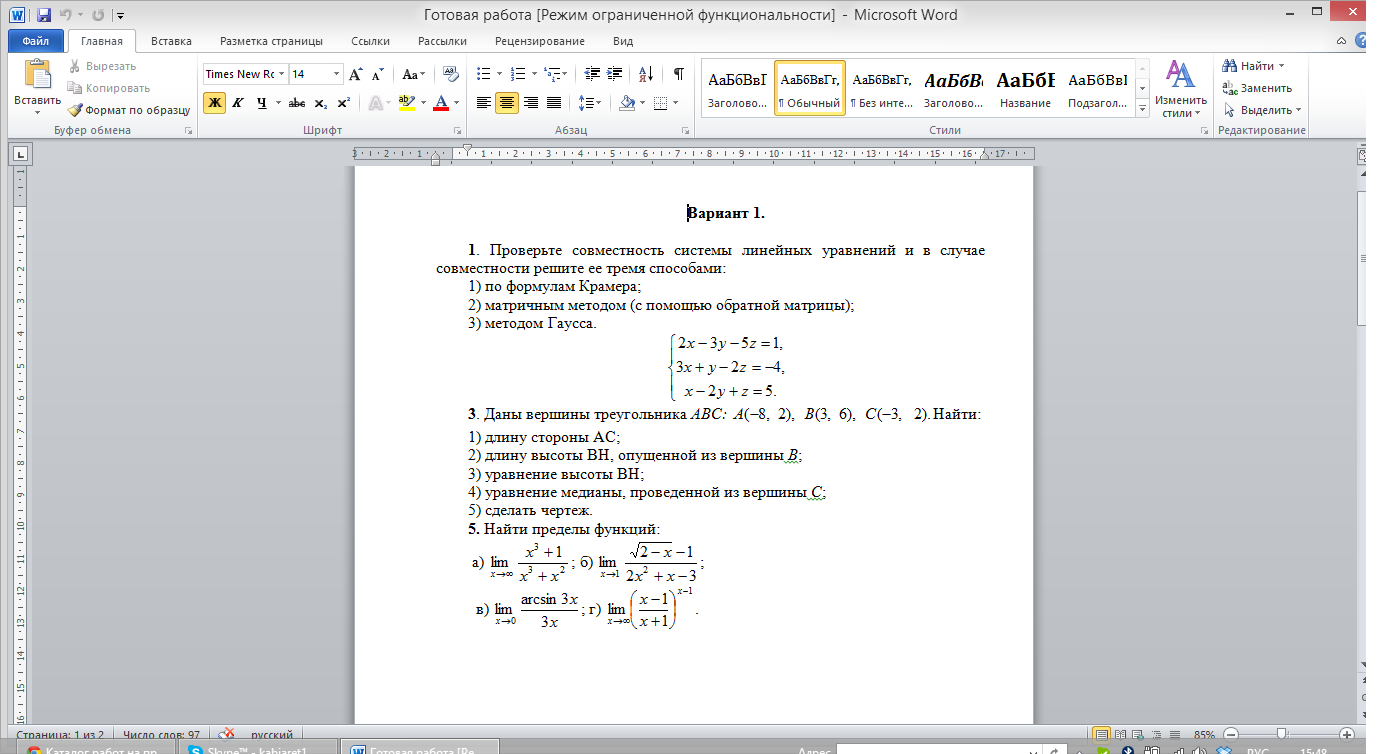Click the Redo icon in title bar

(98, 15)
